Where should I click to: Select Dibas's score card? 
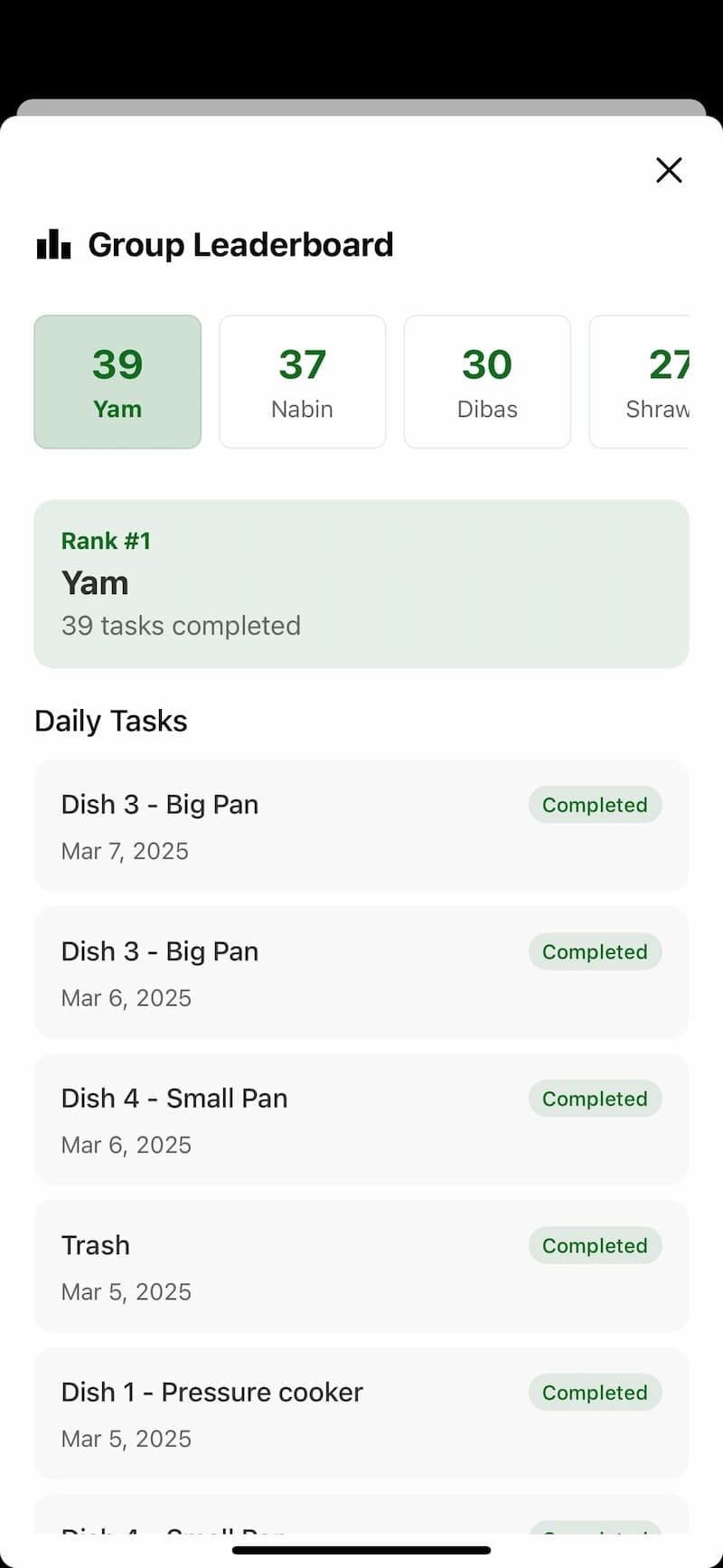click(487, 382)
